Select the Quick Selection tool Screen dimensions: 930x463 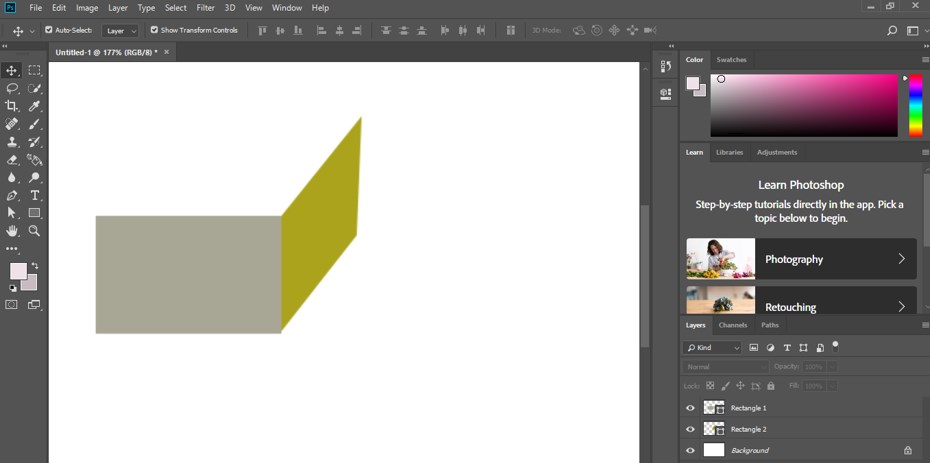tap(34, 88)
